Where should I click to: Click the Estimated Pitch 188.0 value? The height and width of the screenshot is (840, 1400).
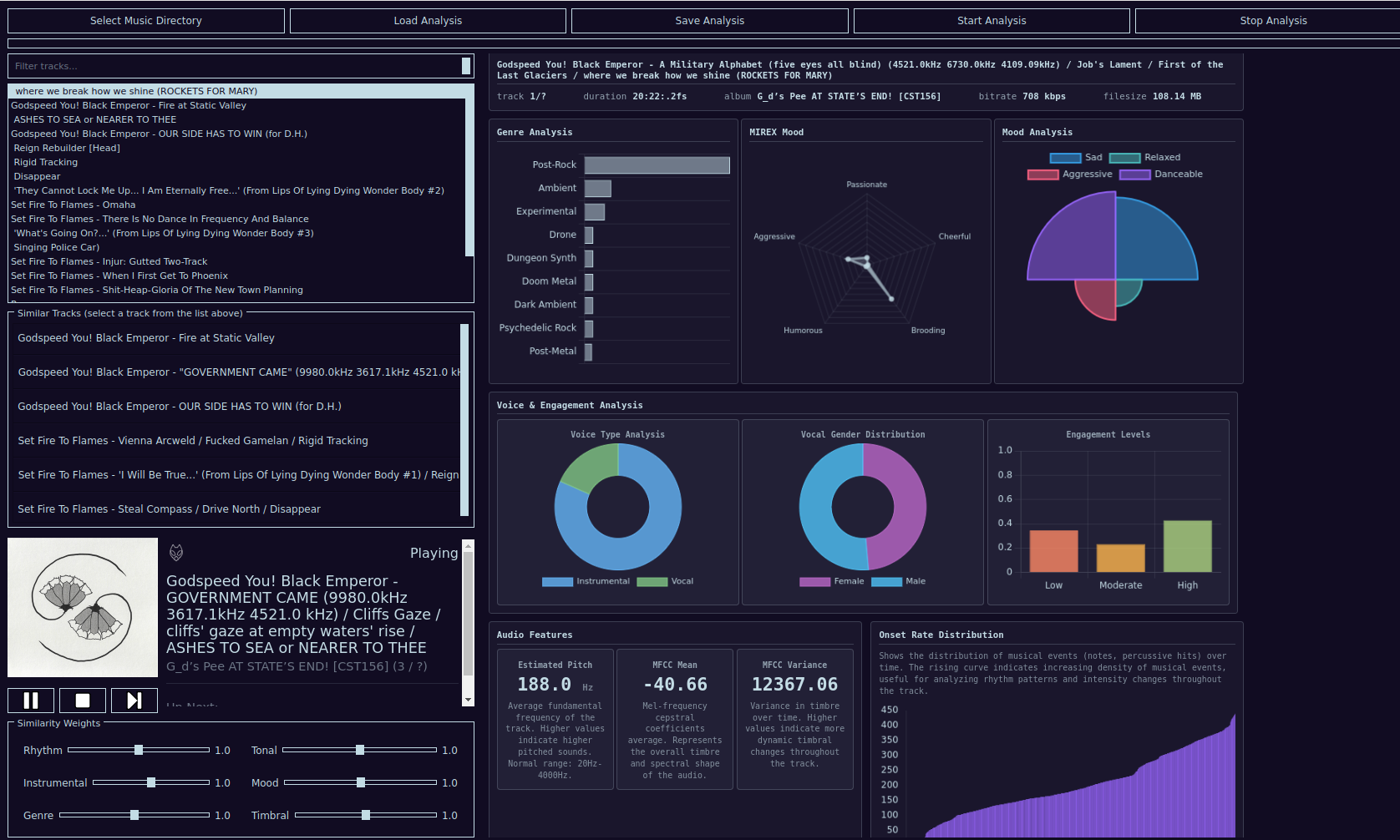click(545, 685)
